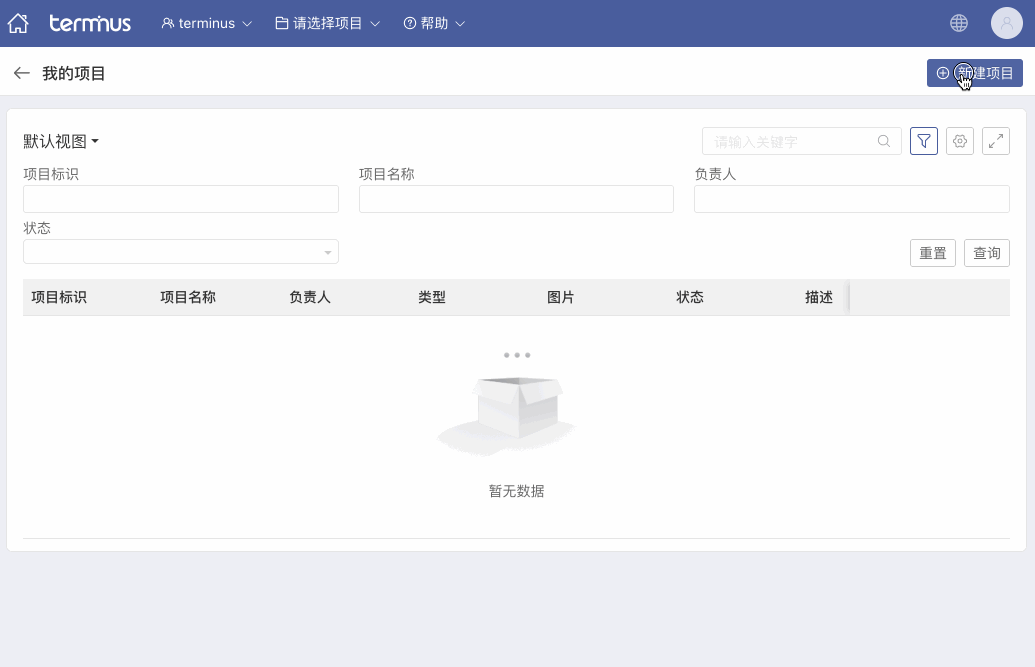This screenshot has height=667, width=1035.
Task: Open the 状态 status dropdown
Action: point(181,252)
